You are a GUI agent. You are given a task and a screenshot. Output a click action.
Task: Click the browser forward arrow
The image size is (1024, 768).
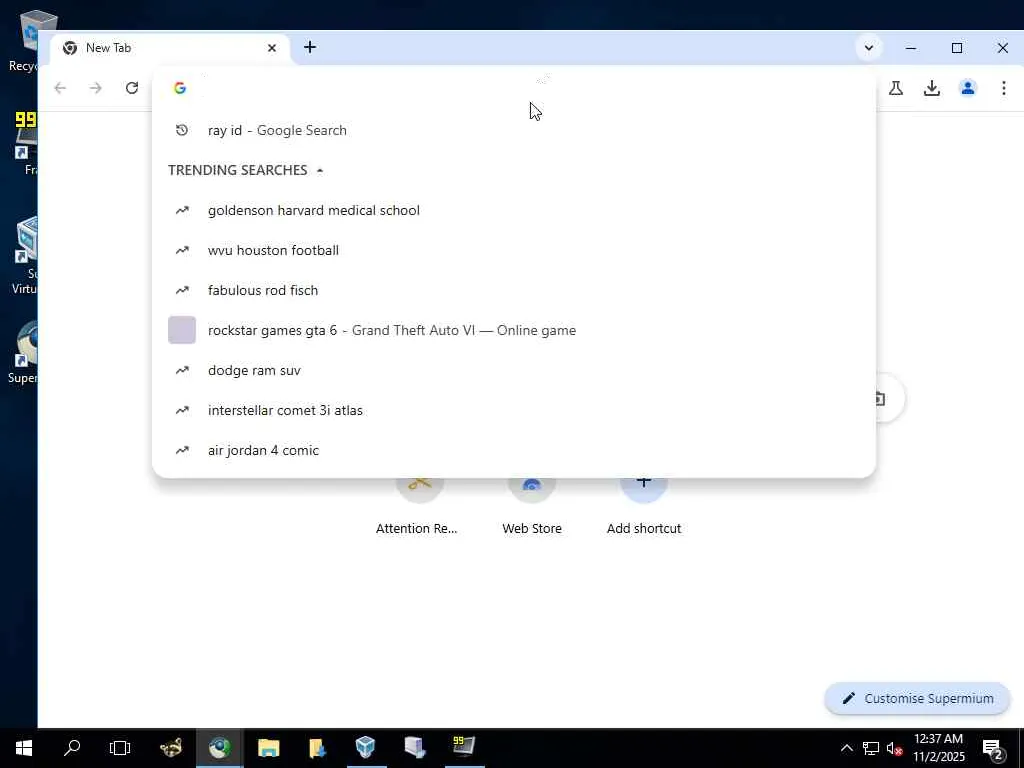pos(96,88)
